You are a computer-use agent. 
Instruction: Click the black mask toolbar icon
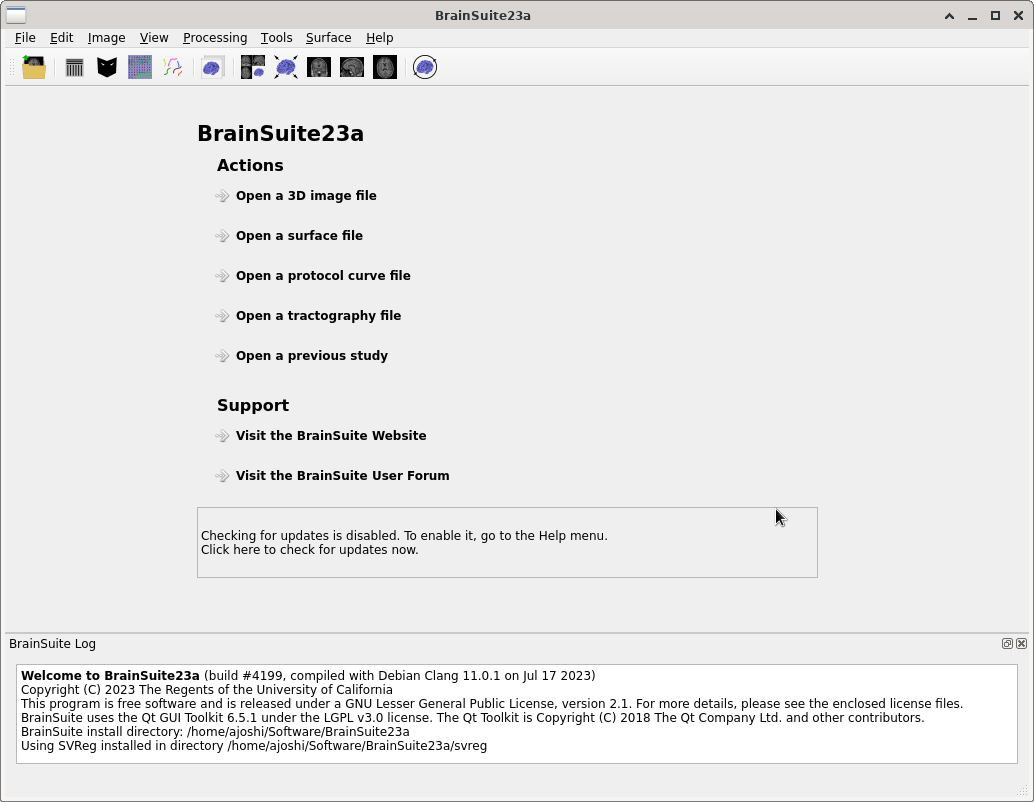point(107,67)
